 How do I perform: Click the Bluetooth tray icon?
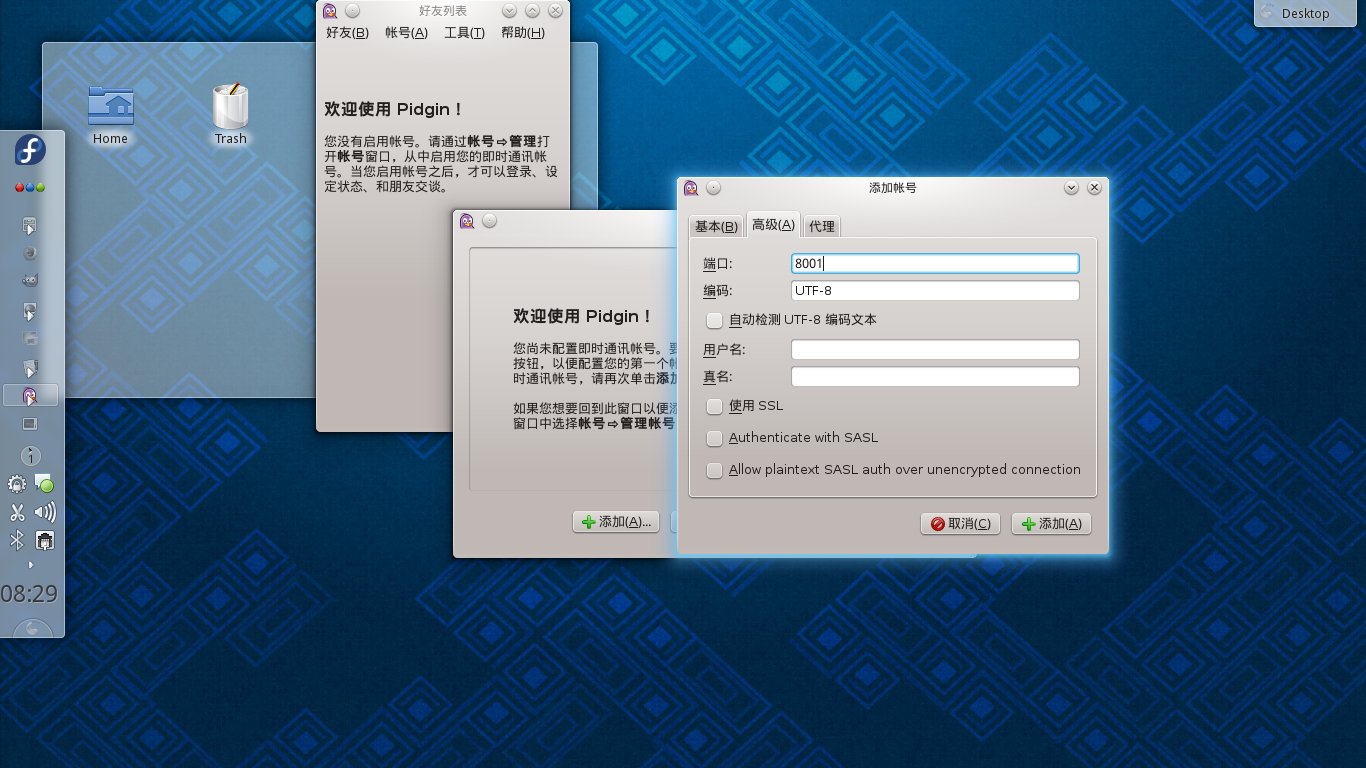click(x=17, y=541)
